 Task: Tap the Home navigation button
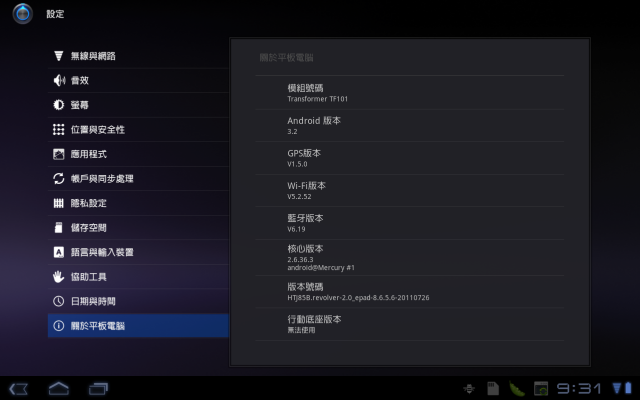[x=59, y=388]
